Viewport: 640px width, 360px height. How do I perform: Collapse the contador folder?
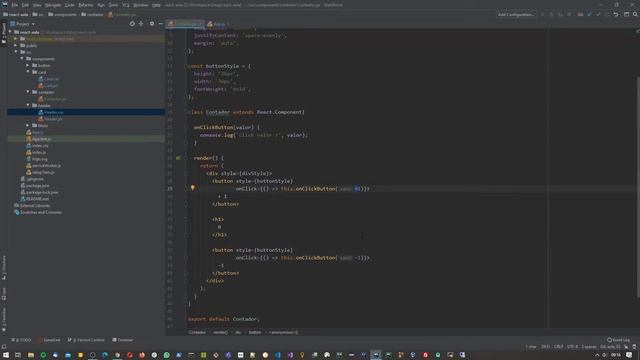(x=28, y=92)
